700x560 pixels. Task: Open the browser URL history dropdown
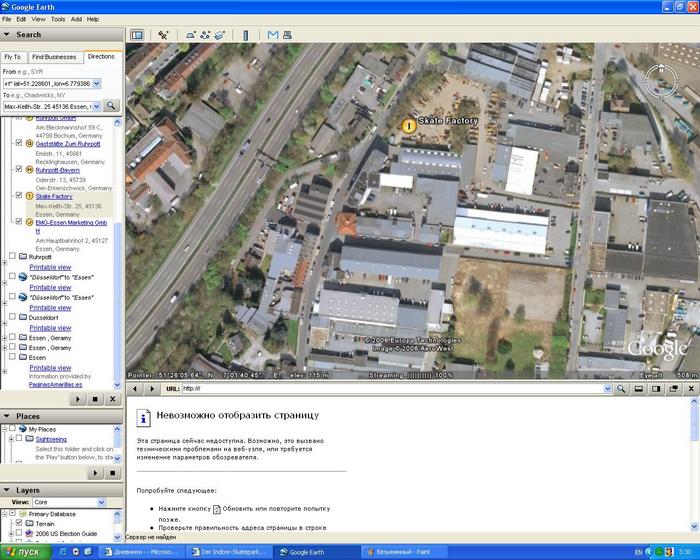pos(608,389)
